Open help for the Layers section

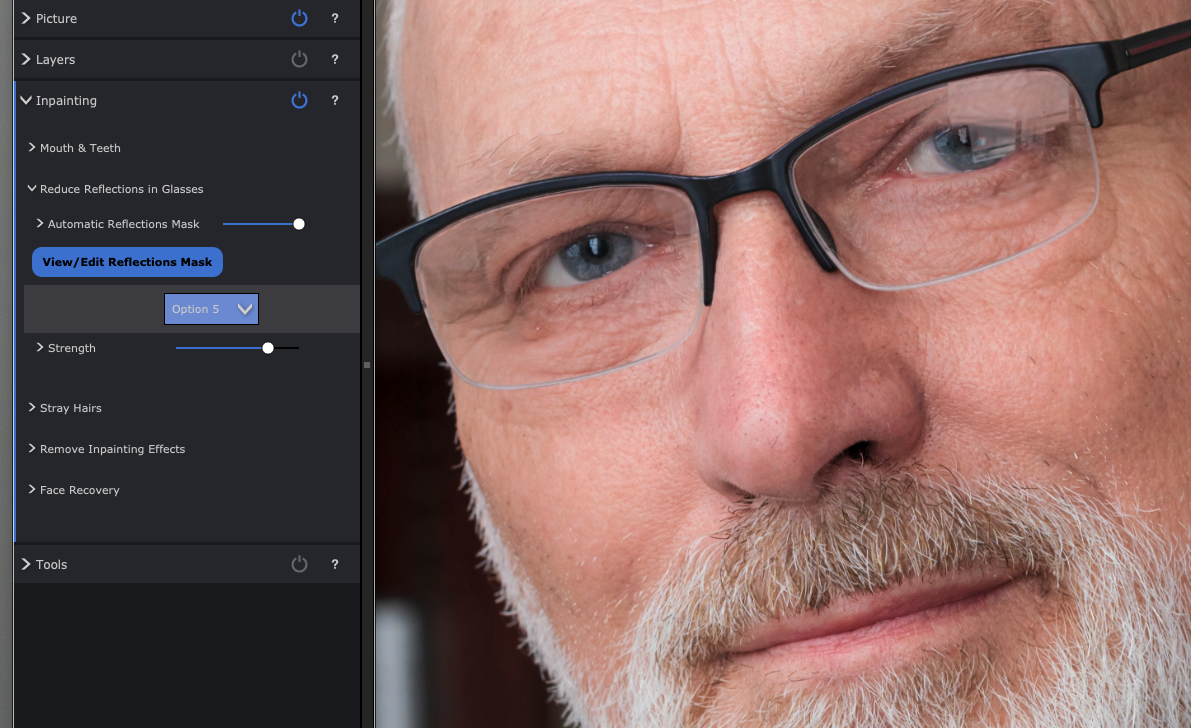[x=335, y=59]
